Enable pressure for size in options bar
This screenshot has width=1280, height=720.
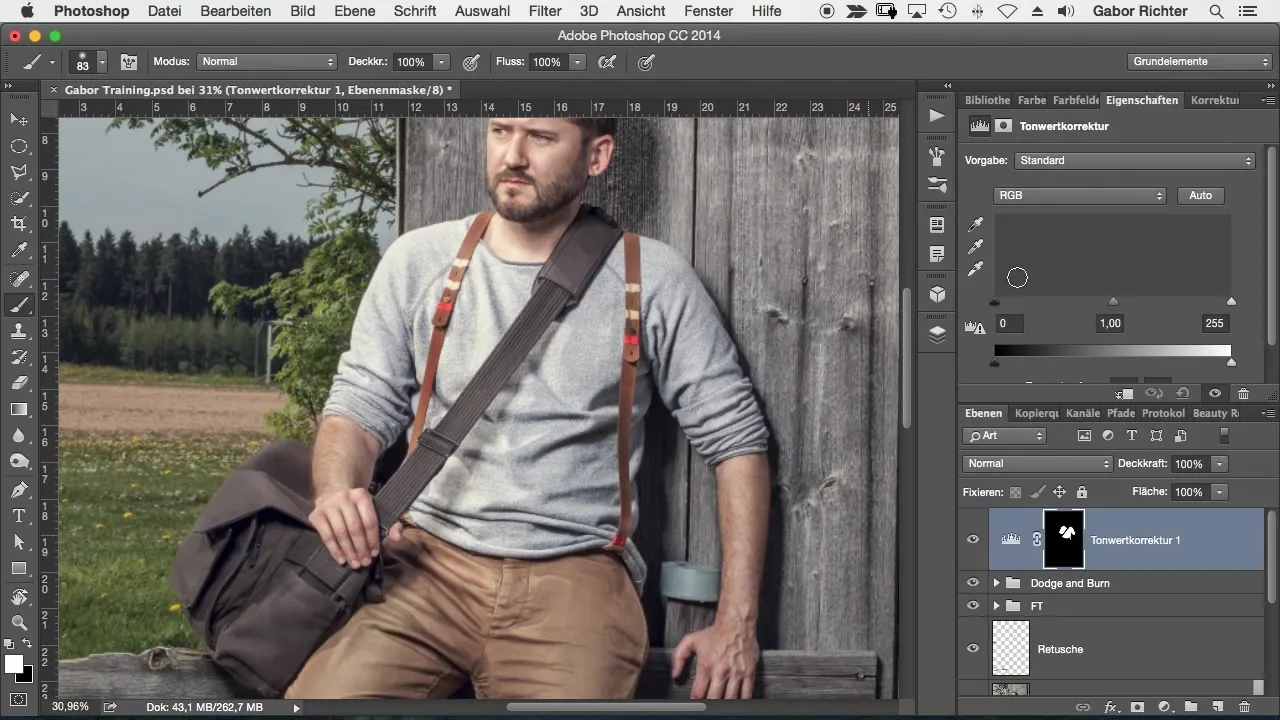[x=646, y=62]
